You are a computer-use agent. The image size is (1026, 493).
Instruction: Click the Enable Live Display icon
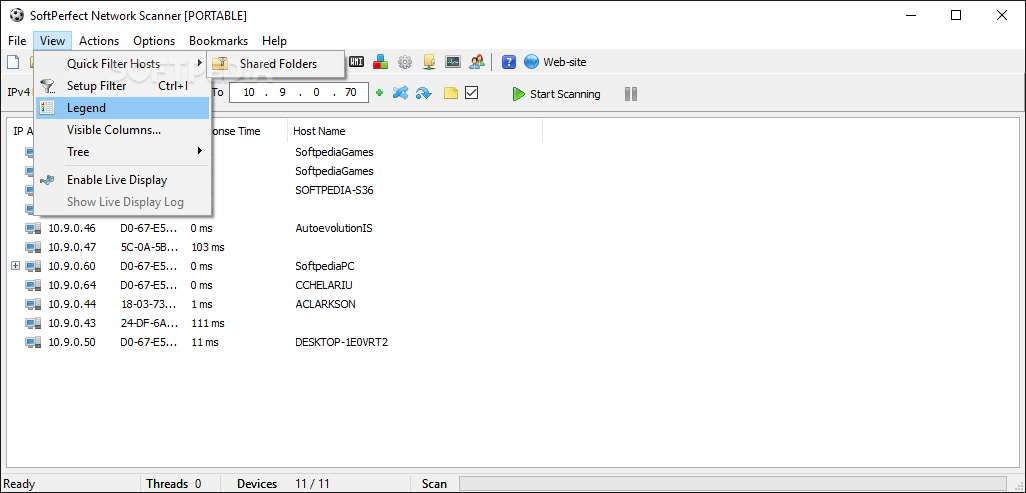pos(47,179)
